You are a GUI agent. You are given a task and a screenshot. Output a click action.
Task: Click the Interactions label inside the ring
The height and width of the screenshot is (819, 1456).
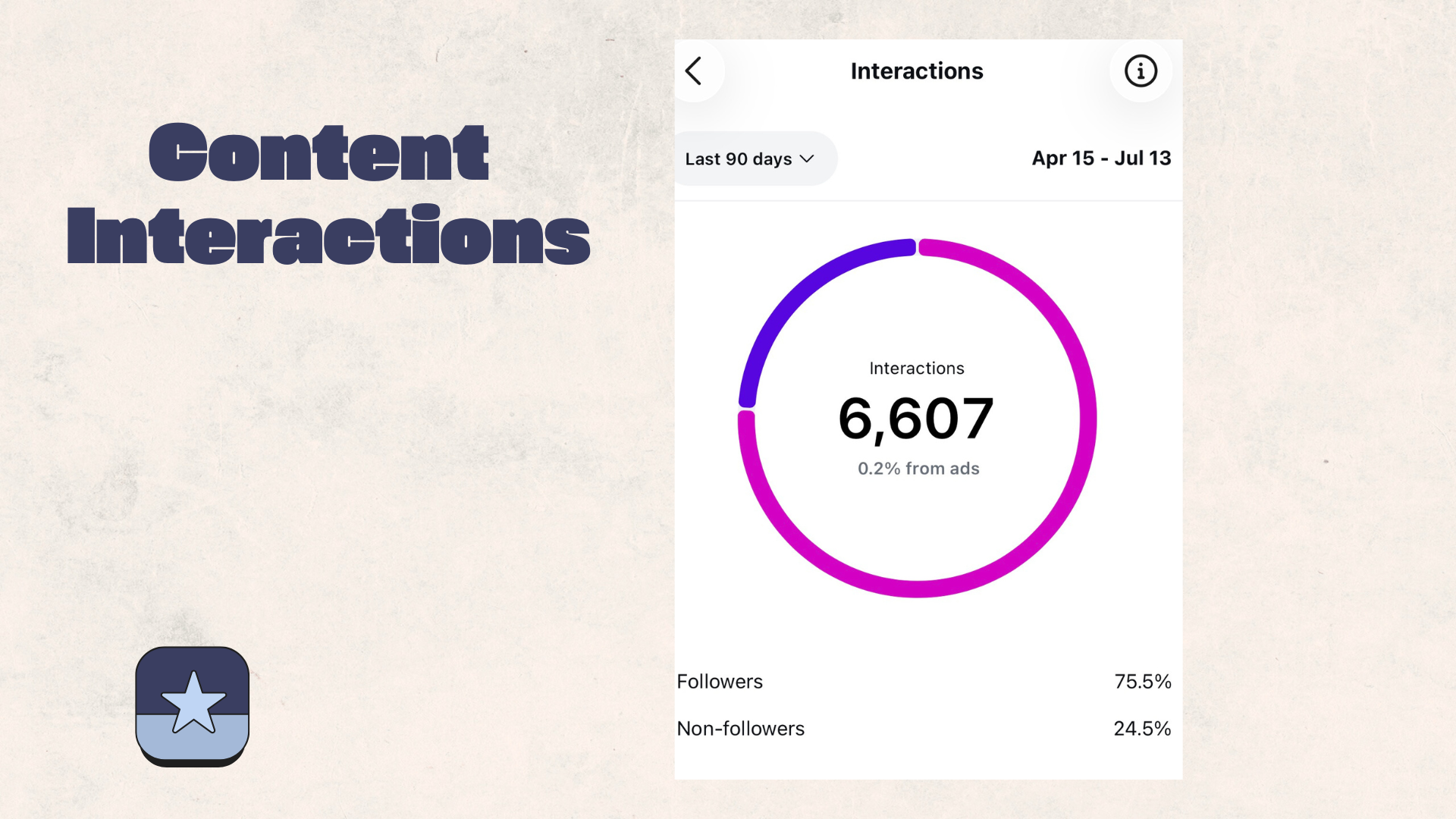click(917, 369)
